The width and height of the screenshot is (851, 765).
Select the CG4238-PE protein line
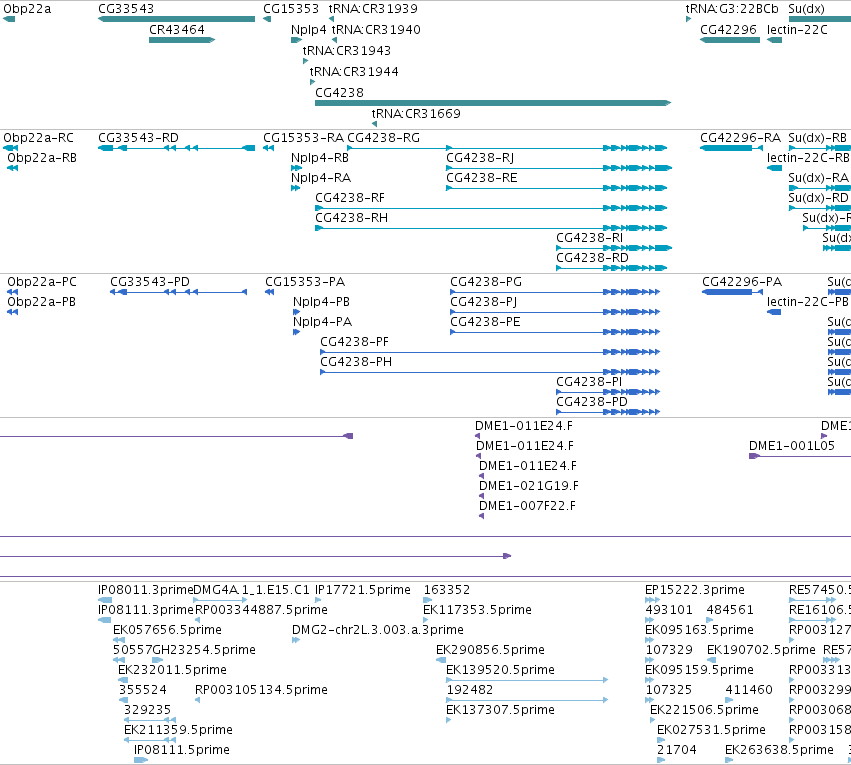[555, 332]
